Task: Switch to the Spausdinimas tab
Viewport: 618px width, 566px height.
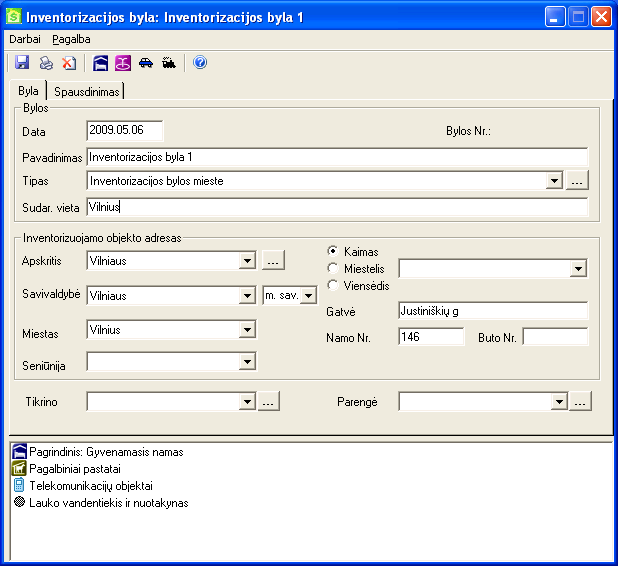Action: point(87,91)
